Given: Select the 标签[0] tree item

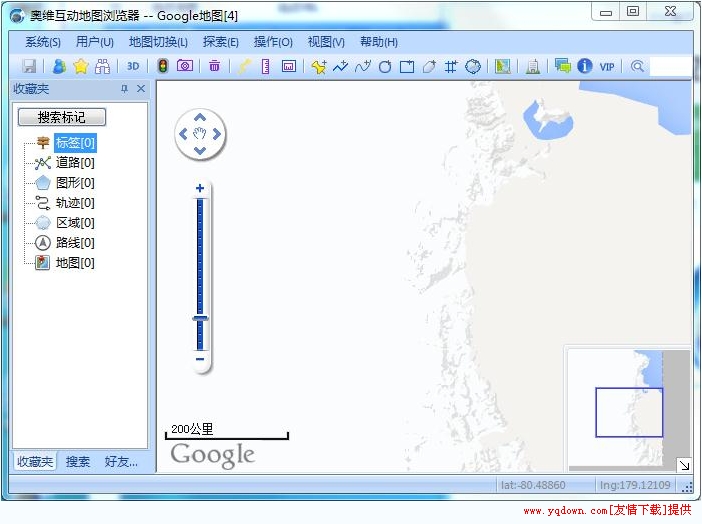Looking at the screenshot, I should pos(75,143).
